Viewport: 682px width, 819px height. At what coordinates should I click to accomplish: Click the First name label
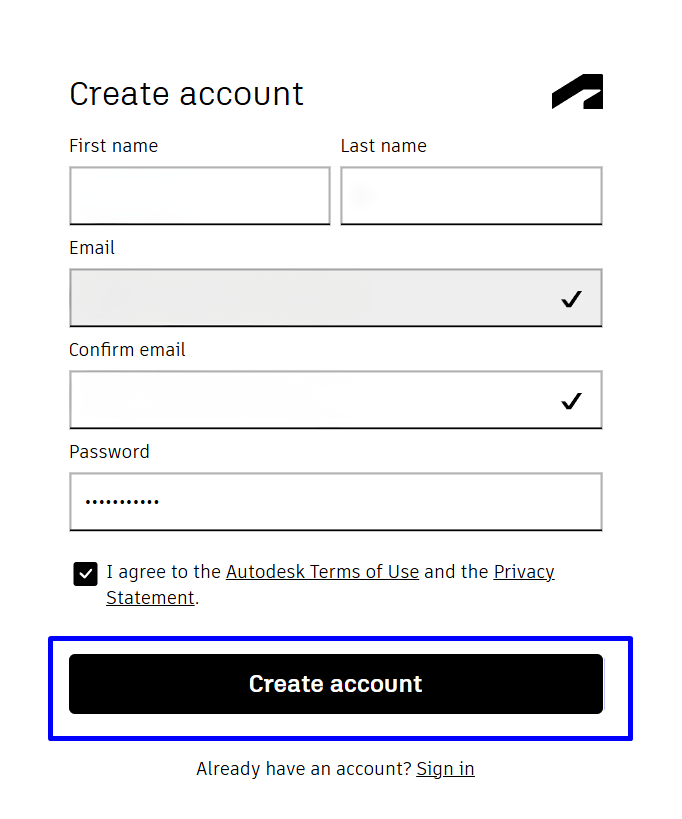pos(113,146)
